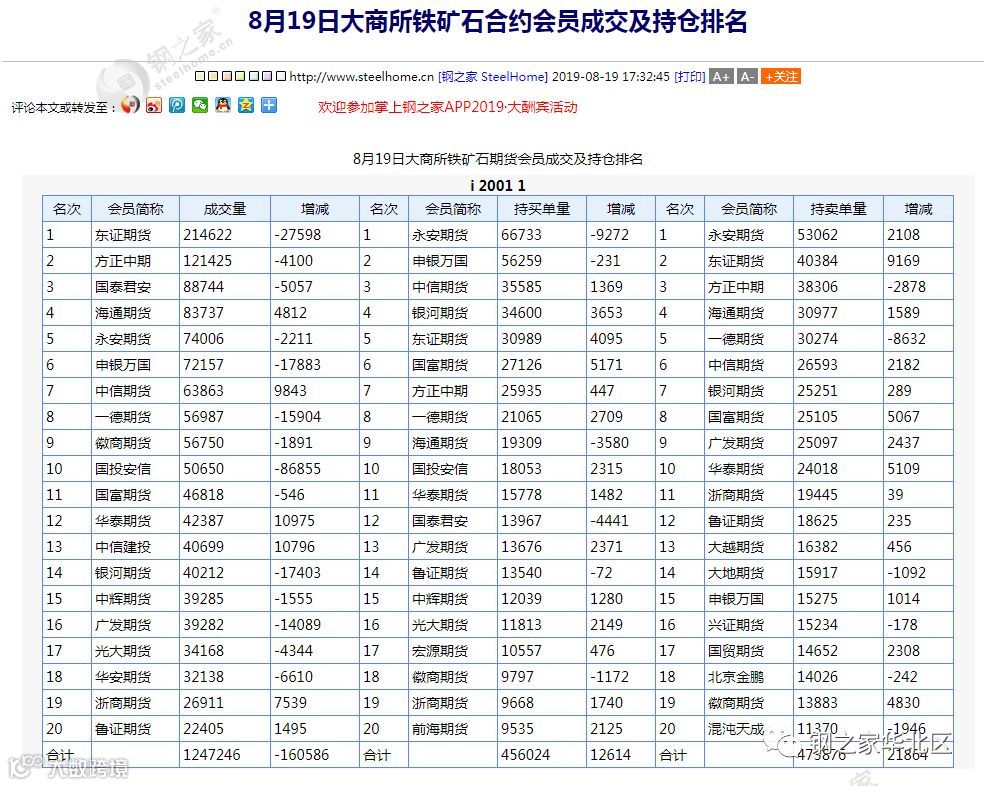
Task: Click short position value 26593
Action: point(818,365)
